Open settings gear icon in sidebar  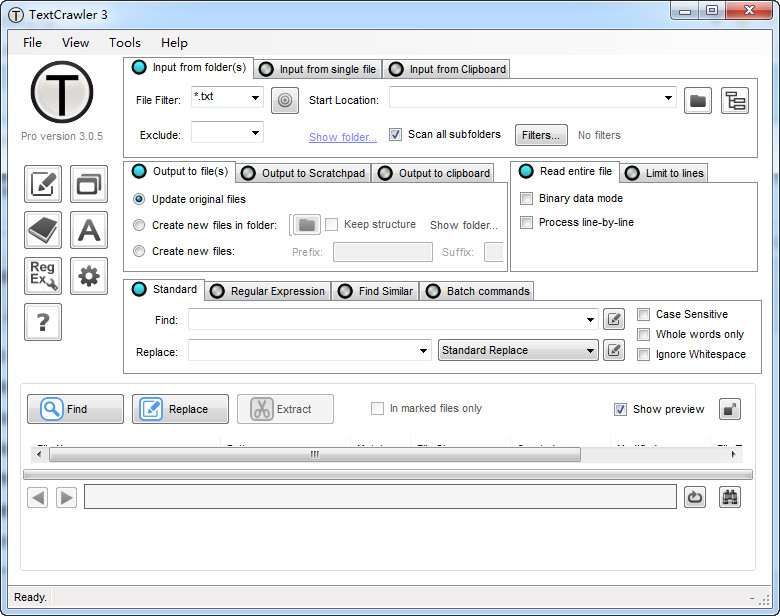tap(89, 276)
